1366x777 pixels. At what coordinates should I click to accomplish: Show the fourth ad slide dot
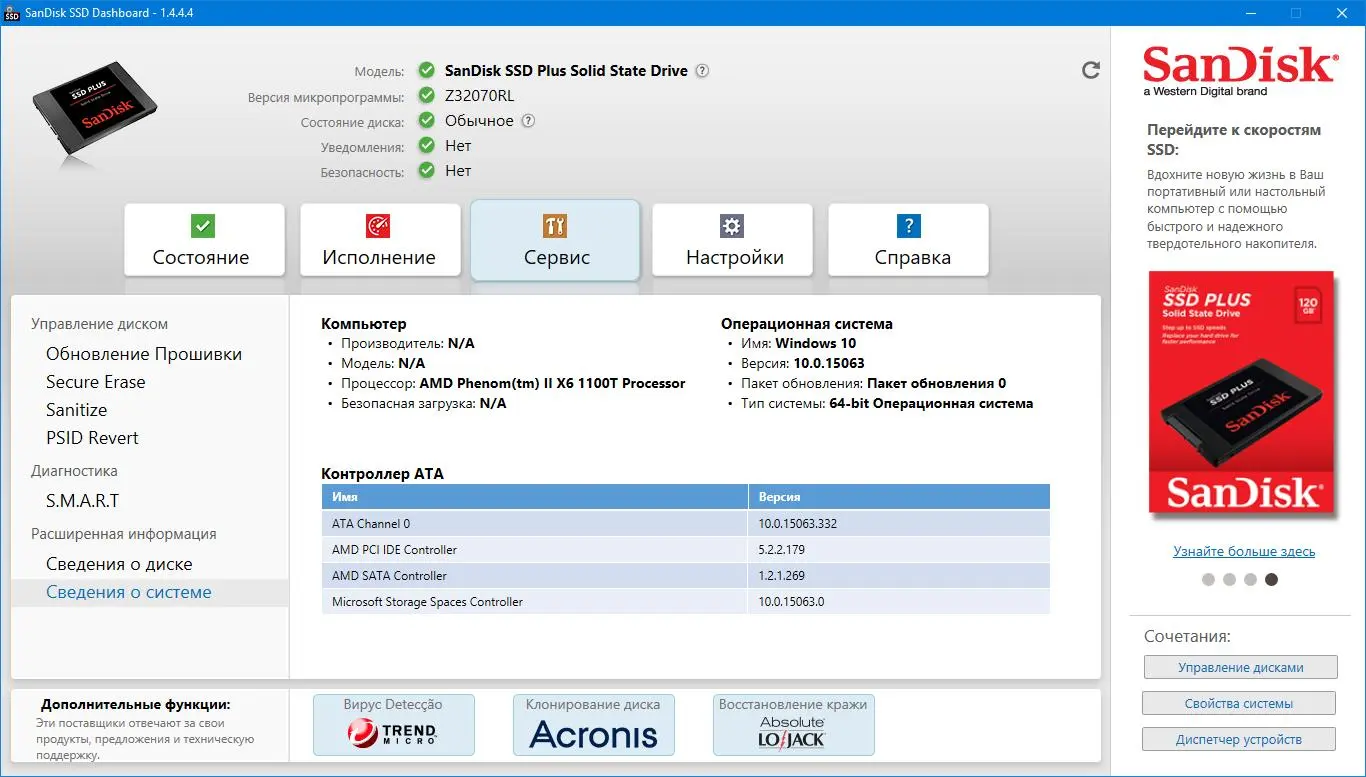tap(1271, 579)
